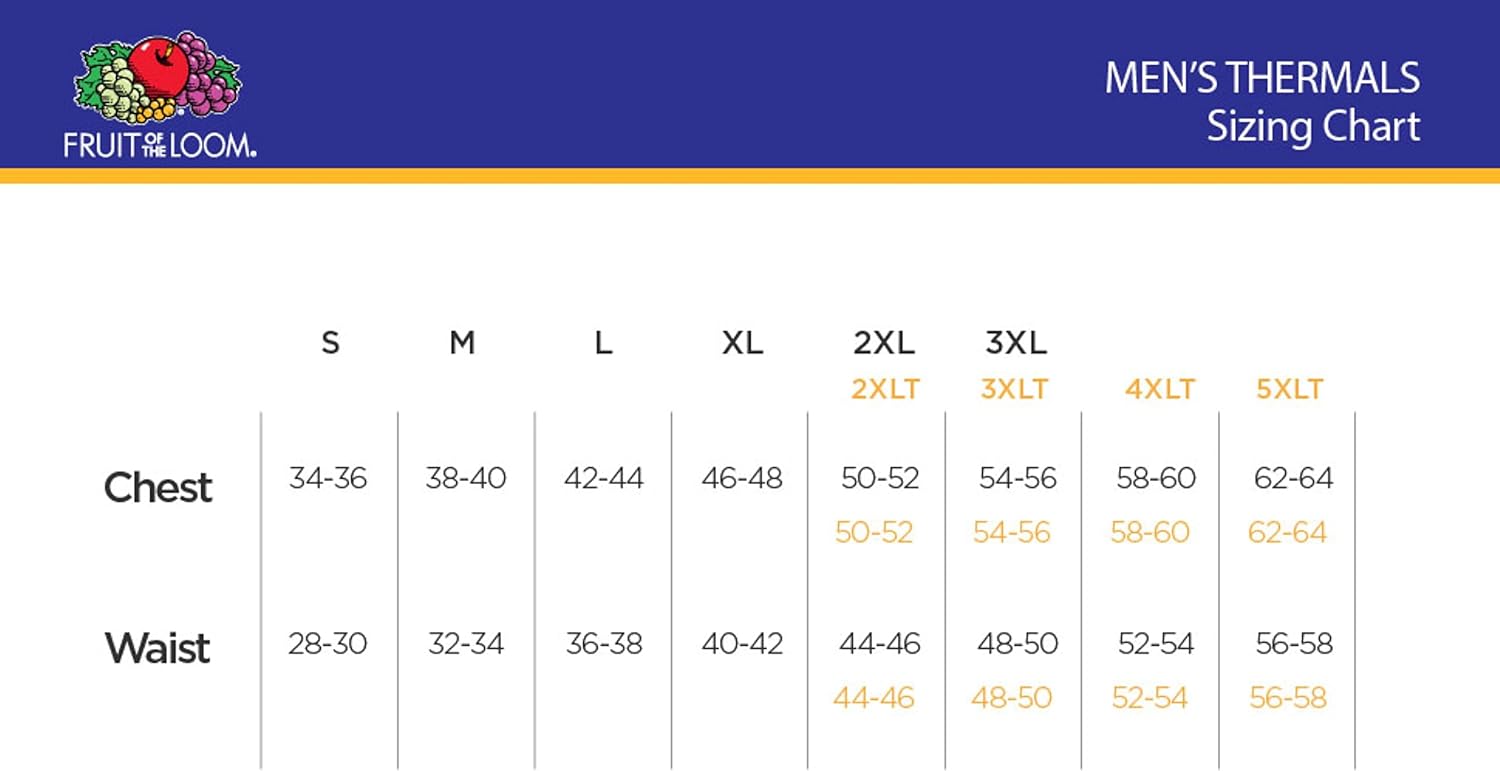Viewport: 1500px width, 771px height.
Task: Select the orange 44-46 waist value
Action: click(874, 697)
